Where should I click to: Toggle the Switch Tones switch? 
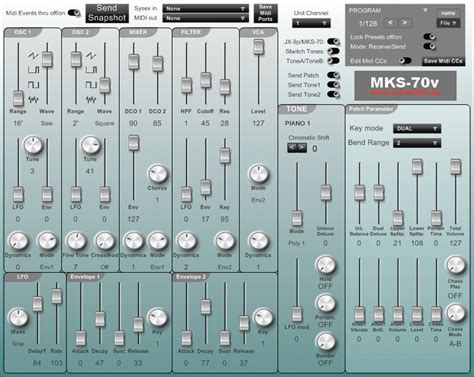[x=333, y=51]
